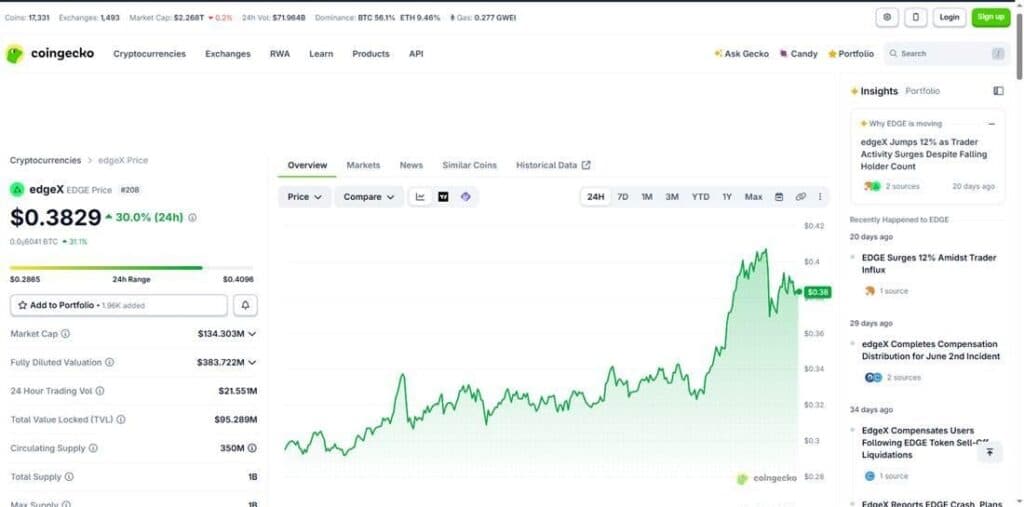Switch to the Similar Coins tab
The width and height of the screenshot is (1024, 507).
pyautogui.click(x=469, y=165)
